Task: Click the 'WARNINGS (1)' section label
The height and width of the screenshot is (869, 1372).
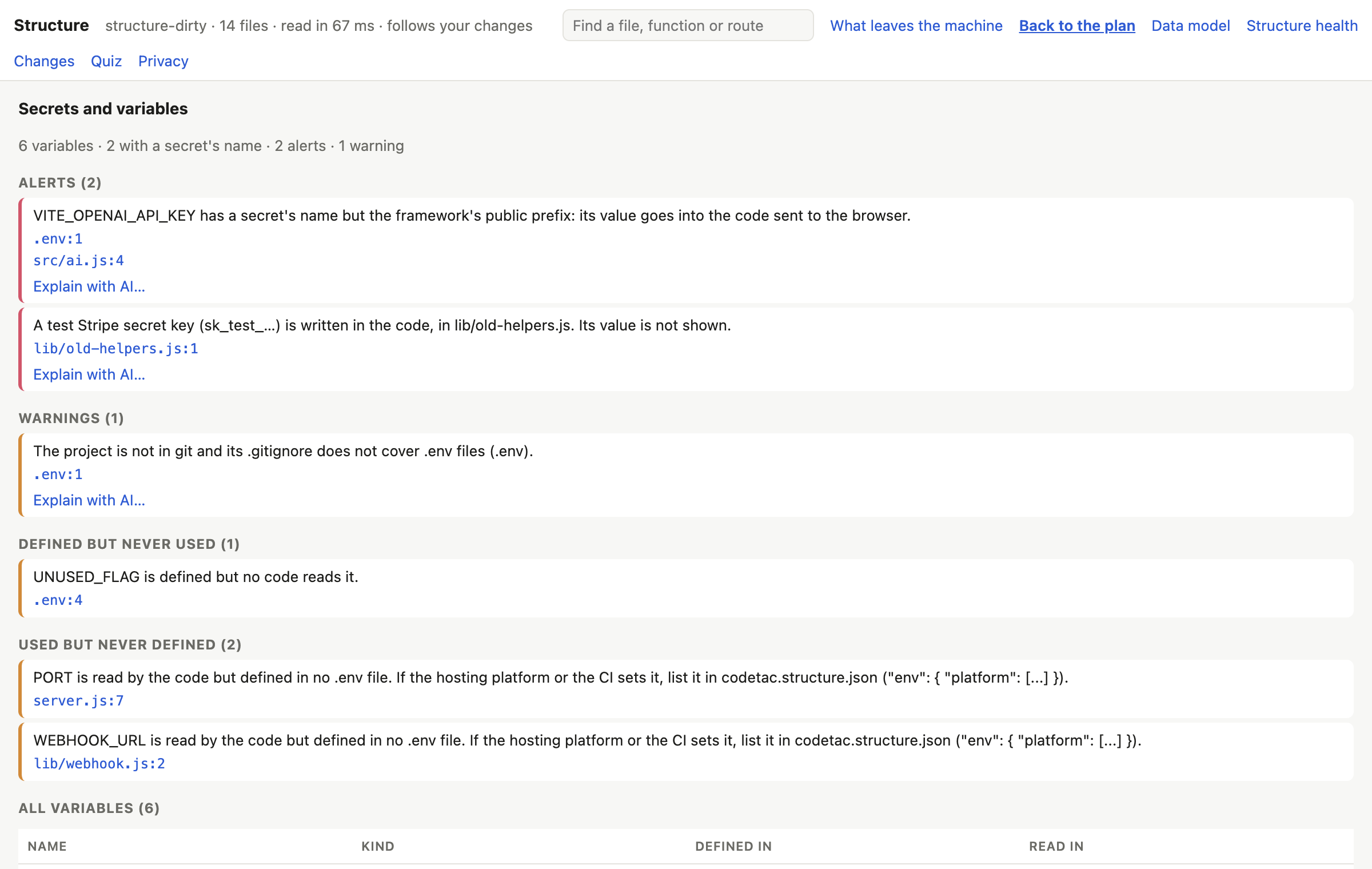Action: (71, 418)
